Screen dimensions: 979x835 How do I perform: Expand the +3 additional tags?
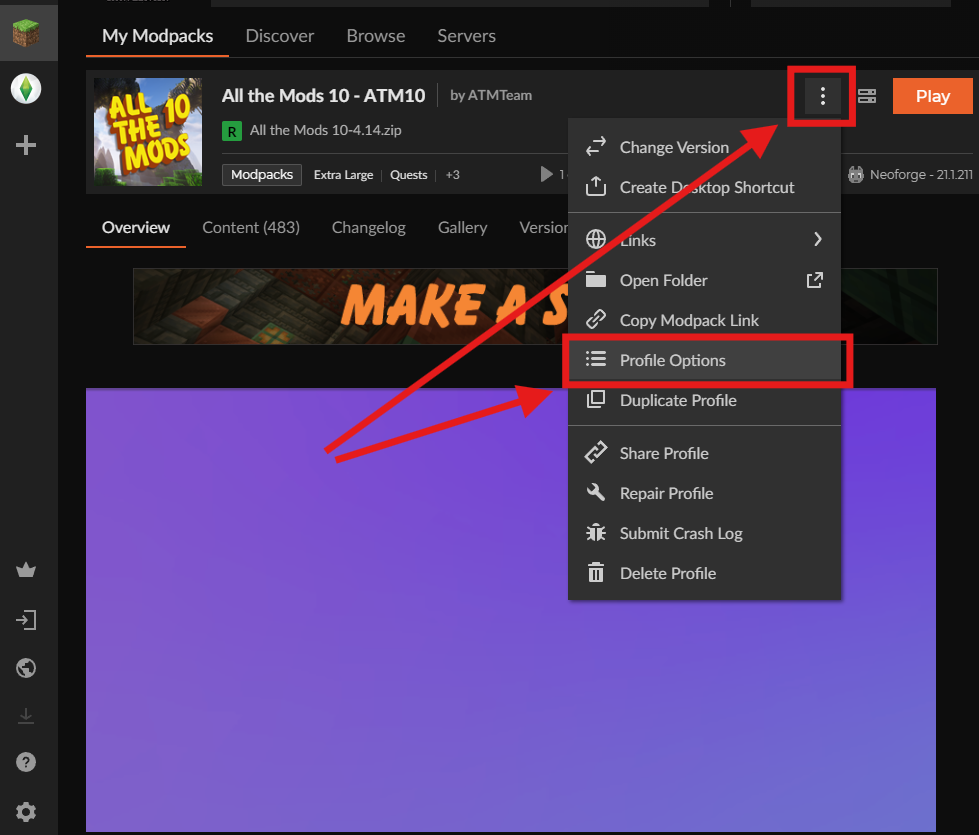(x=452, y=175)
